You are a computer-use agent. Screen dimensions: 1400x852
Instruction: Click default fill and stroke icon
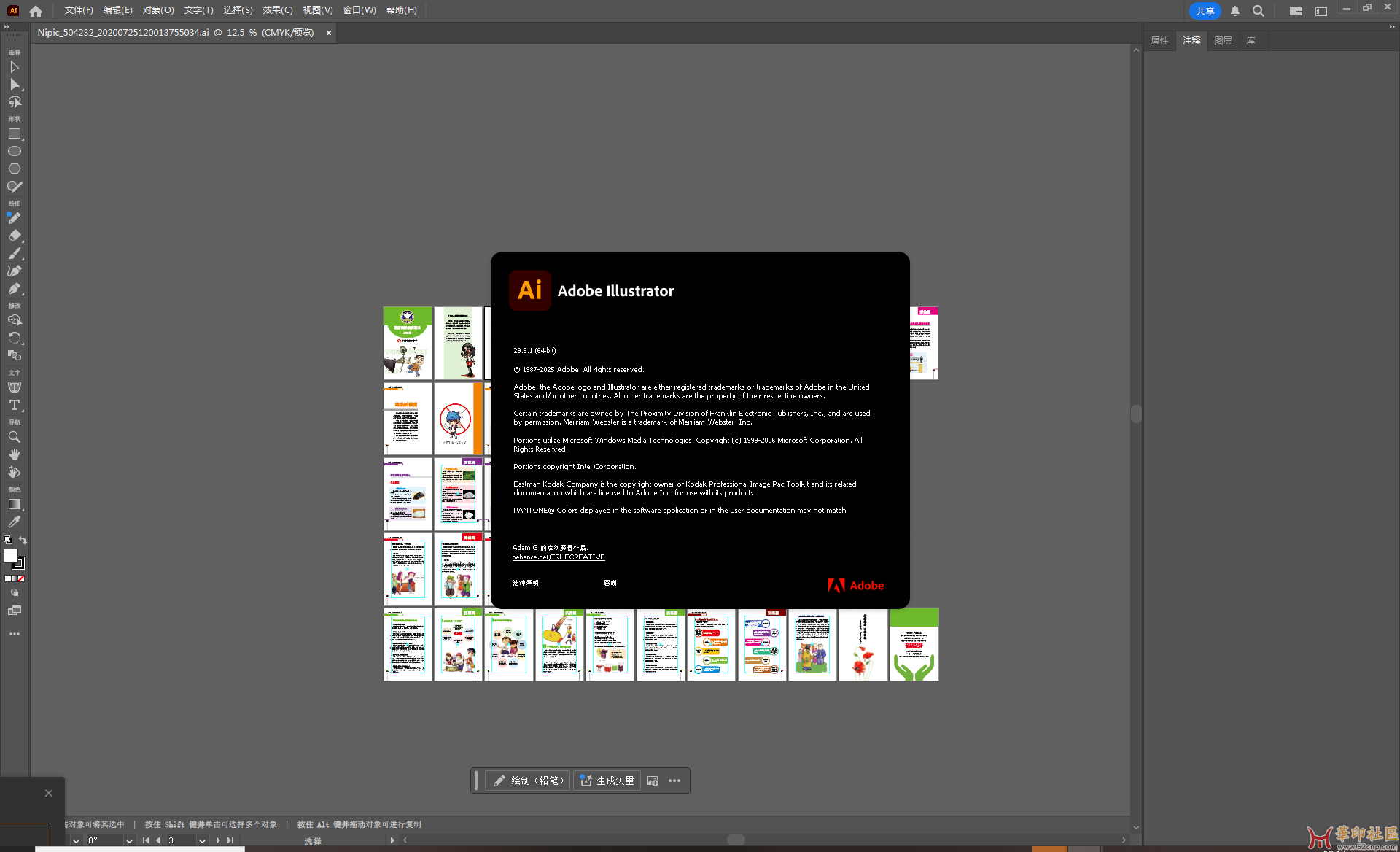coord(8,540)
